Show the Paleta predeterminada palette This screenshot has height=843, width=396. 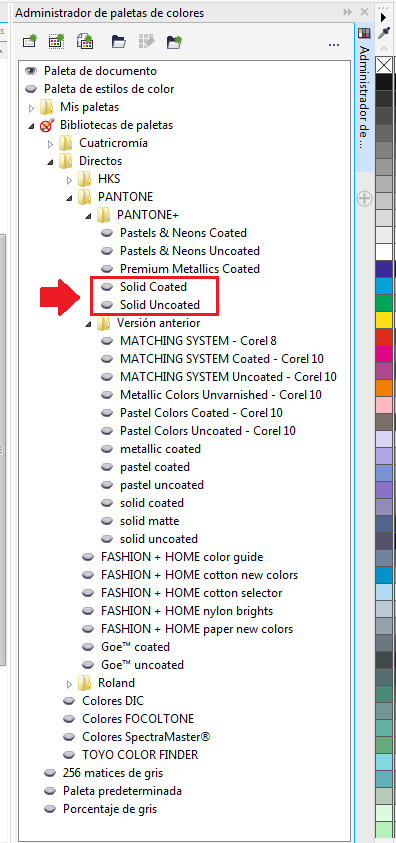pyautogui.click(x=51, y=791)
